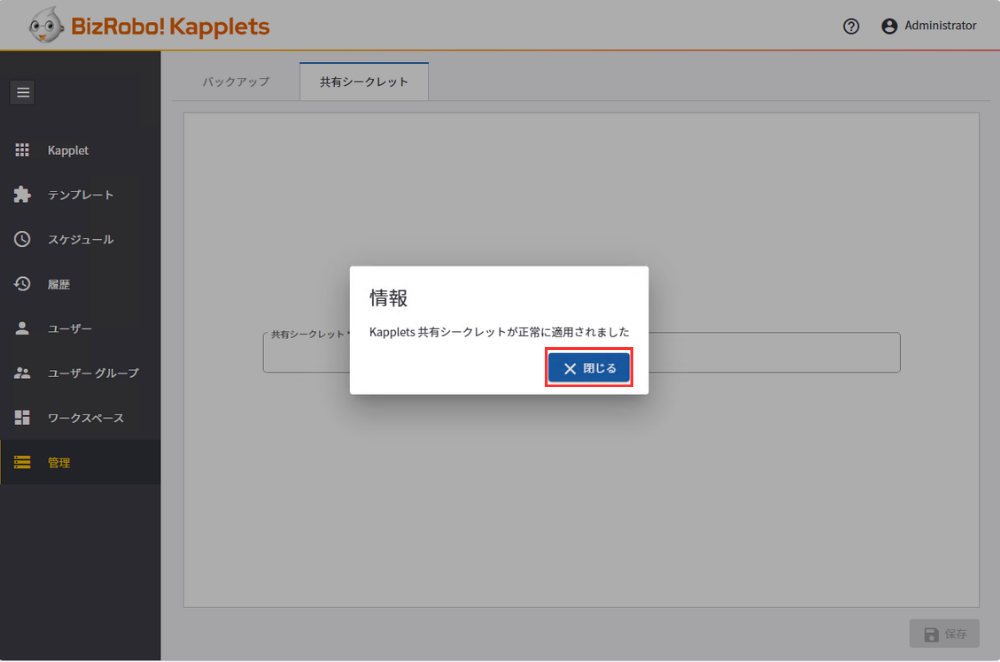Go to テンプレート menu item
Image resolution: width=1000 pixels, height=662 pixels.
click(80, 195)
